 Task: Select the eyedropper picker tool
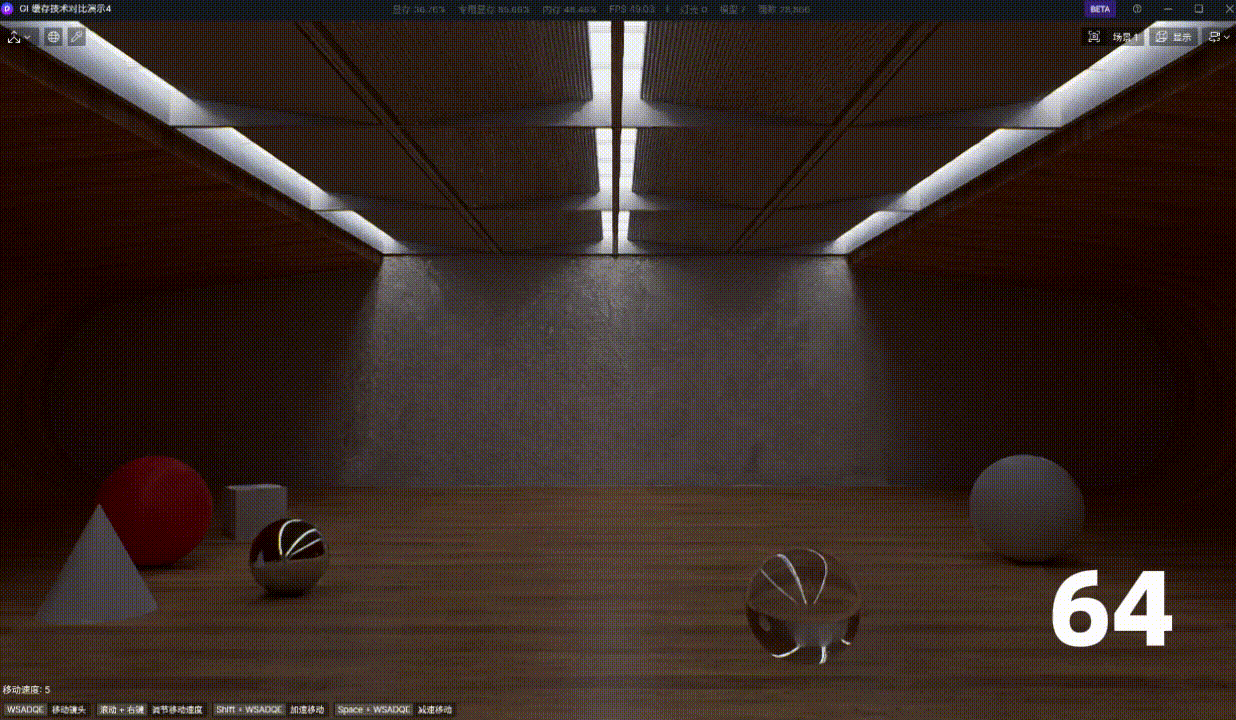point(76,37)
